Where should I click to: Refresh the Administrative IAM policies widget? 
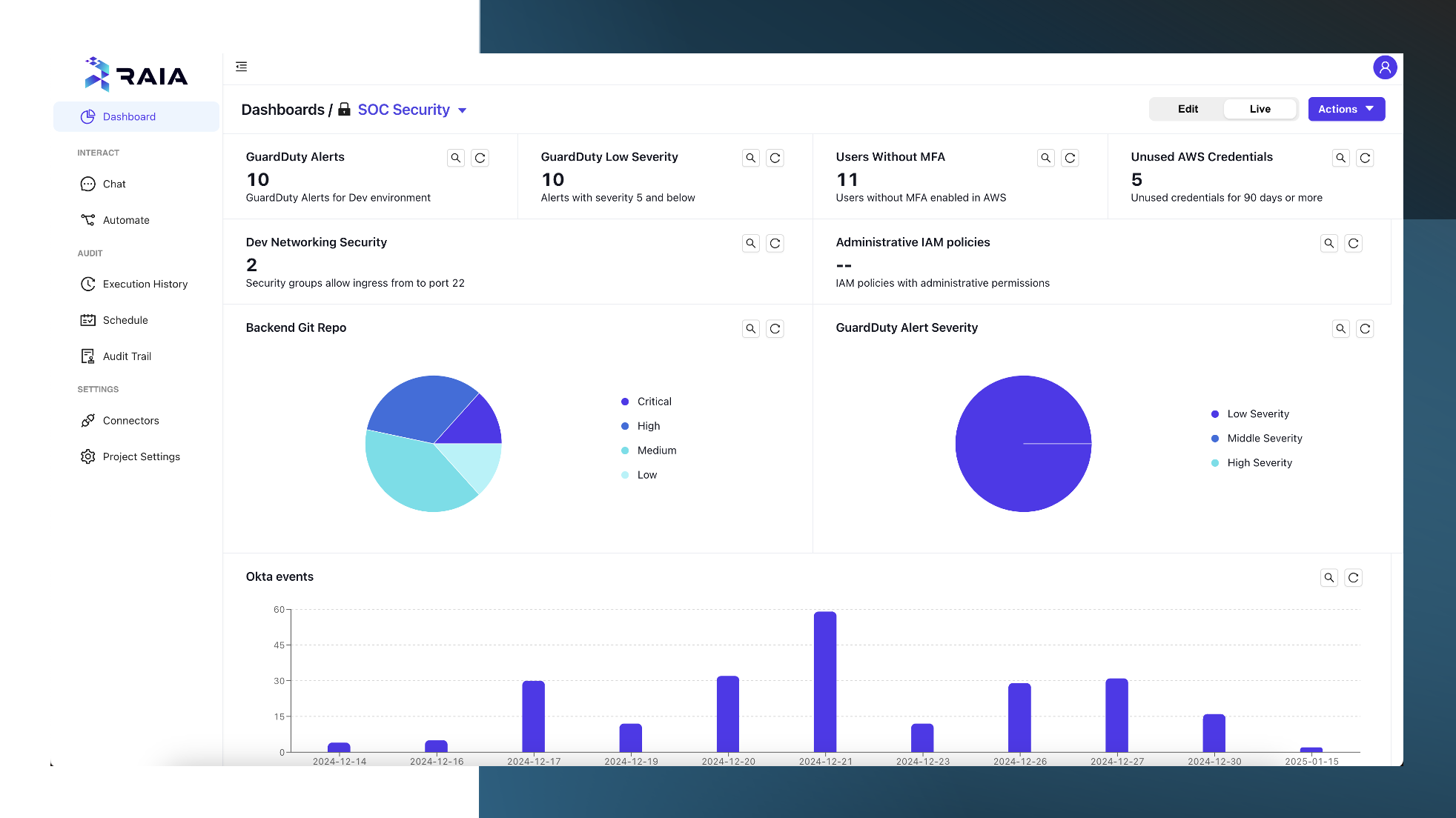point(1352,243)
